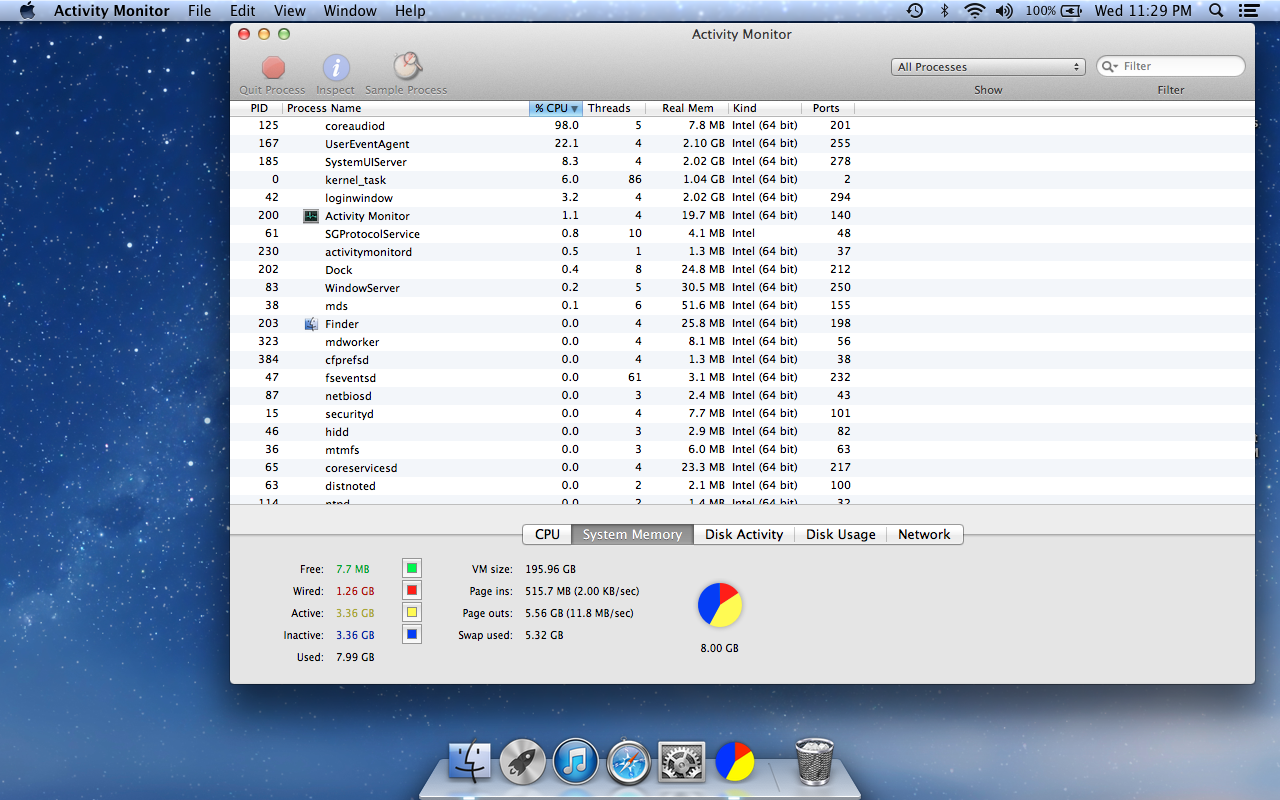The image size is (1280, 800).
Task: Sort by Threads column header
Action: [613, 108]
